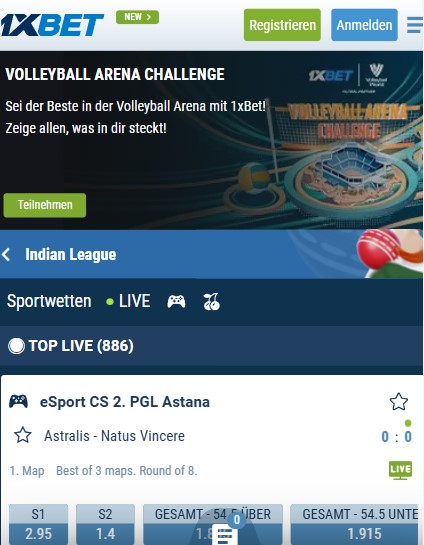Image resolution: width=424 pixels, height=545 pixels.
Task: Click the TOP LIVE ball icon
Action: (16, 346)
